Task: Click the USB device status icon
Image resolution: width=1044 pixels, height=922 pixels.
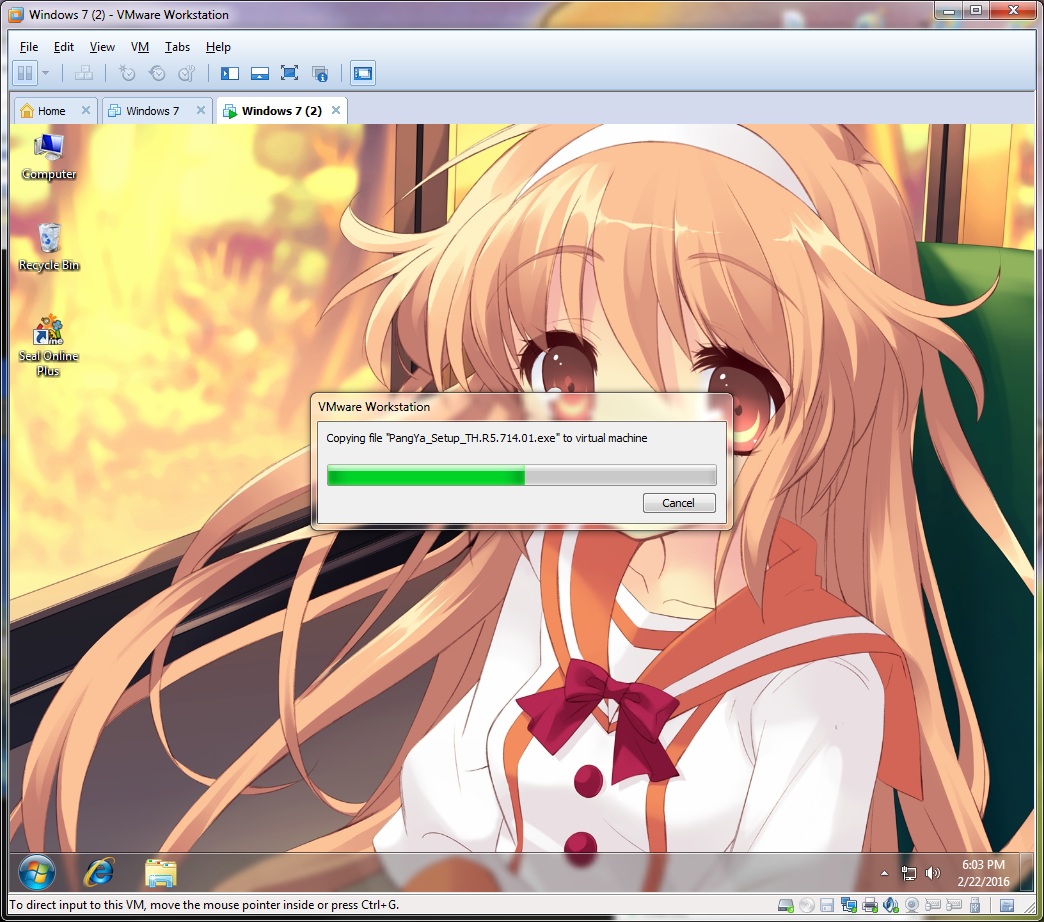Action: [975, 905]
